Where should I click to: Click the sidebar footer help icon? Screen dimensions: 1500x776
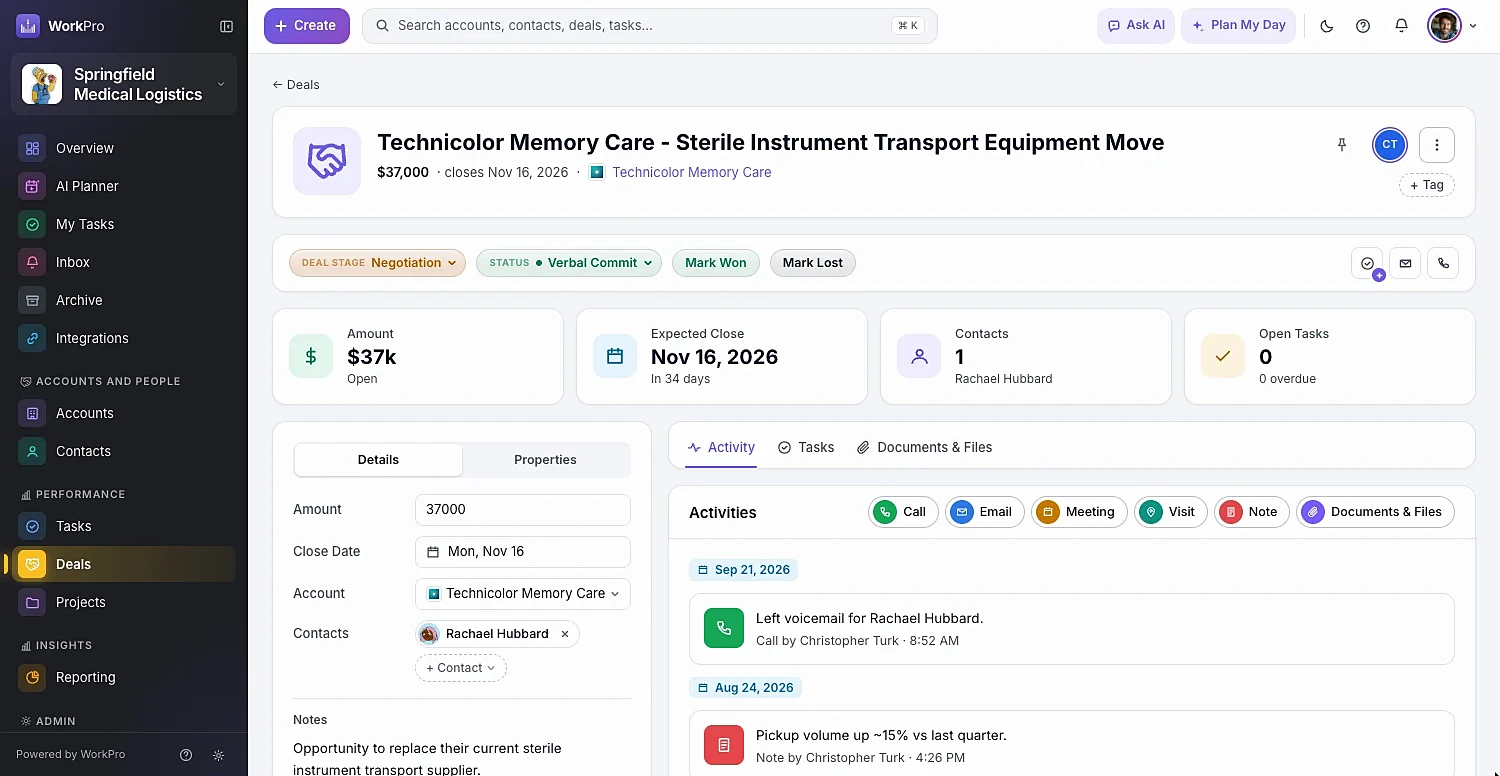coord(186,755)
